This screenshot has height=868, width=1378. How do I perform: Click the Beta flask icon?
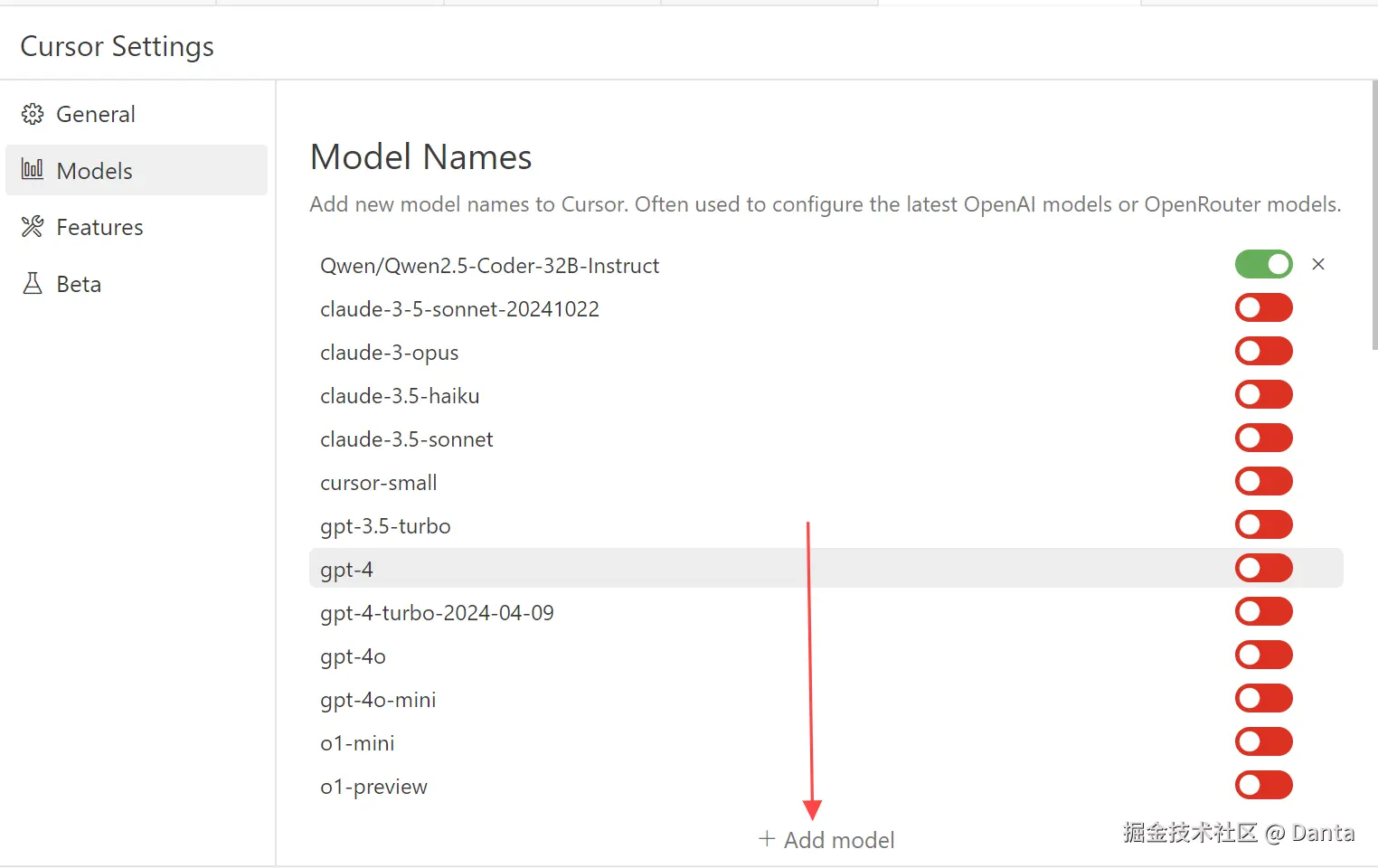tap(33, 284)
